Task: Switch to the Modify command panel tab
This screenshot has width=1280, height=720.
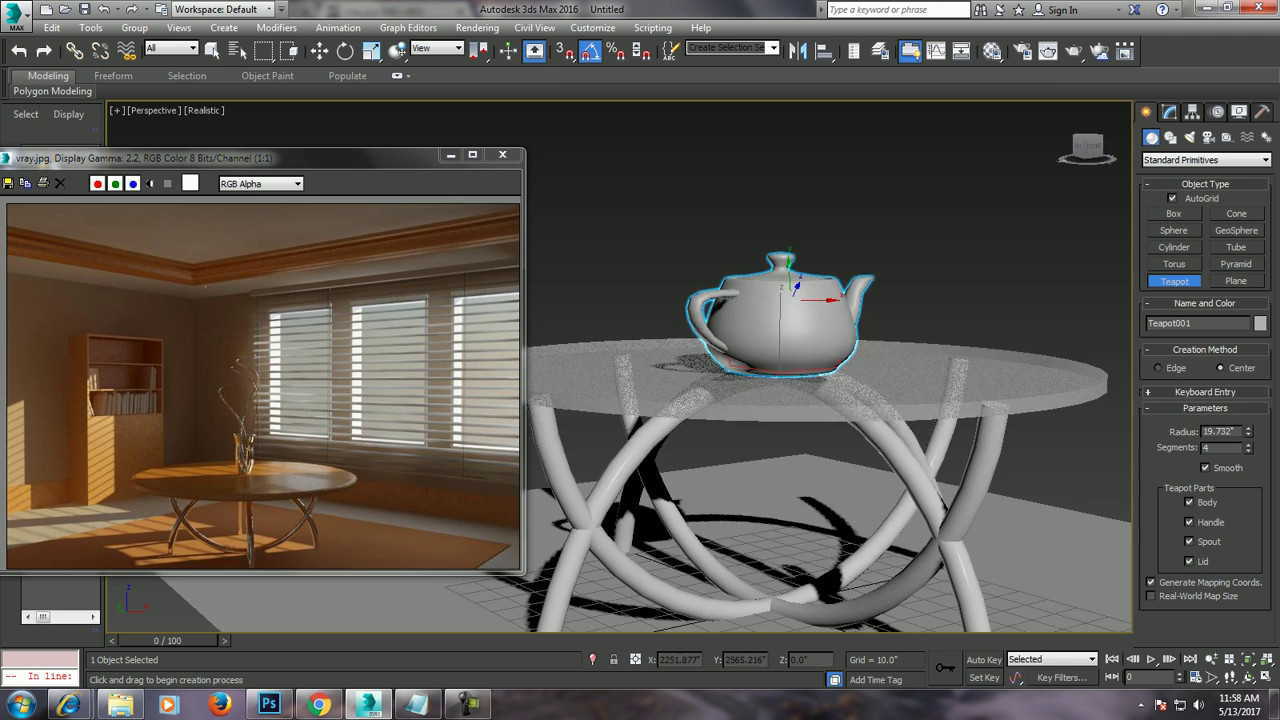Action: point(1170,112)
